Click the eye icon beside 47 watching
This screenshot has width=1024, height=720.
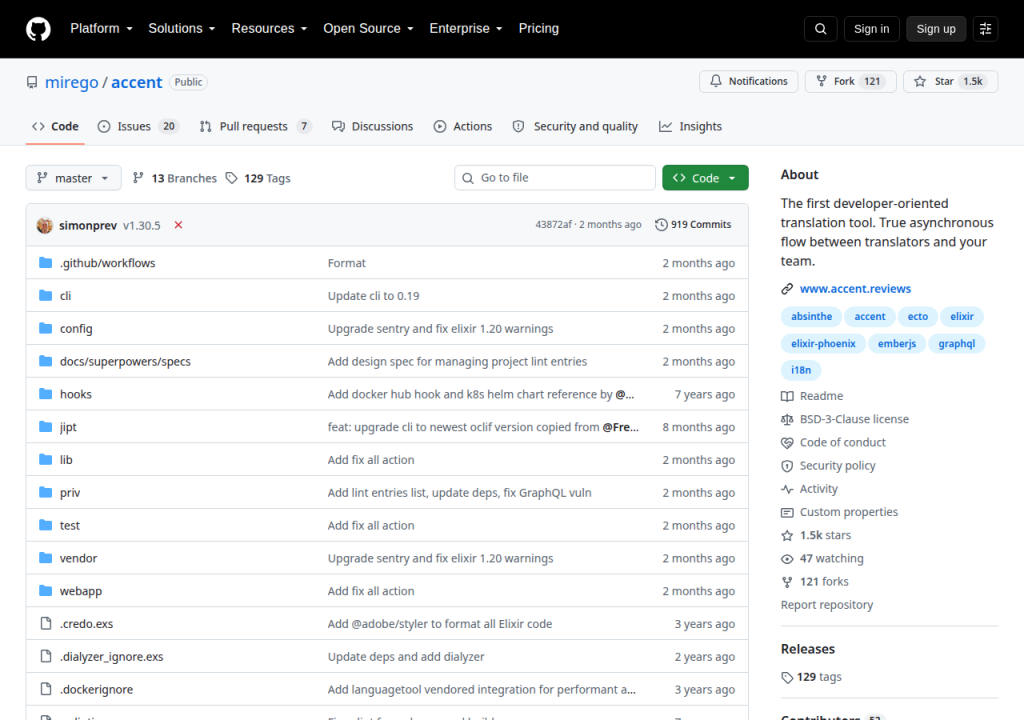pos(787,559)
